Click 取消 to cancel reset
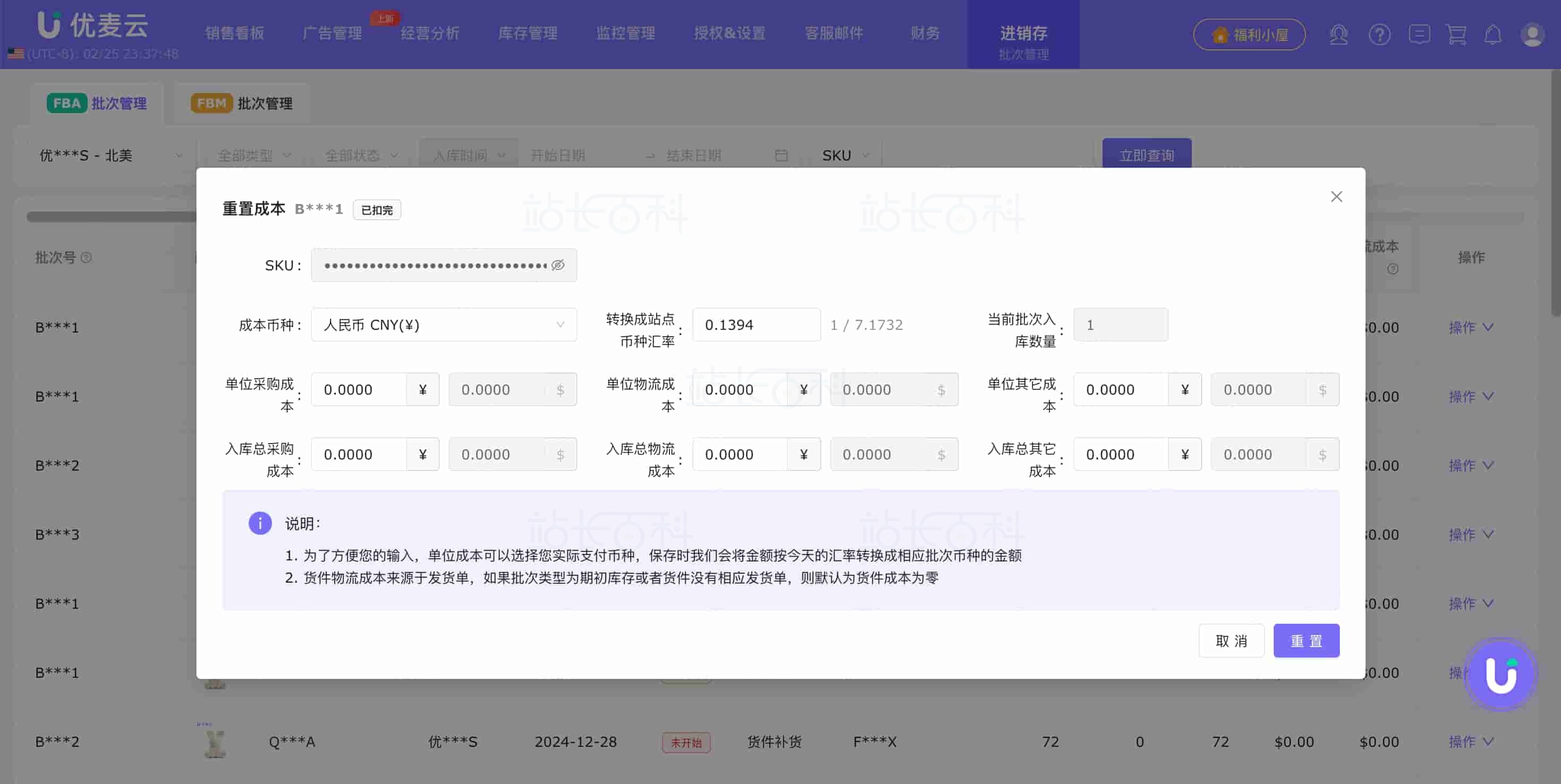This screenshot has width=1561, height=784. click(1232, 641)
